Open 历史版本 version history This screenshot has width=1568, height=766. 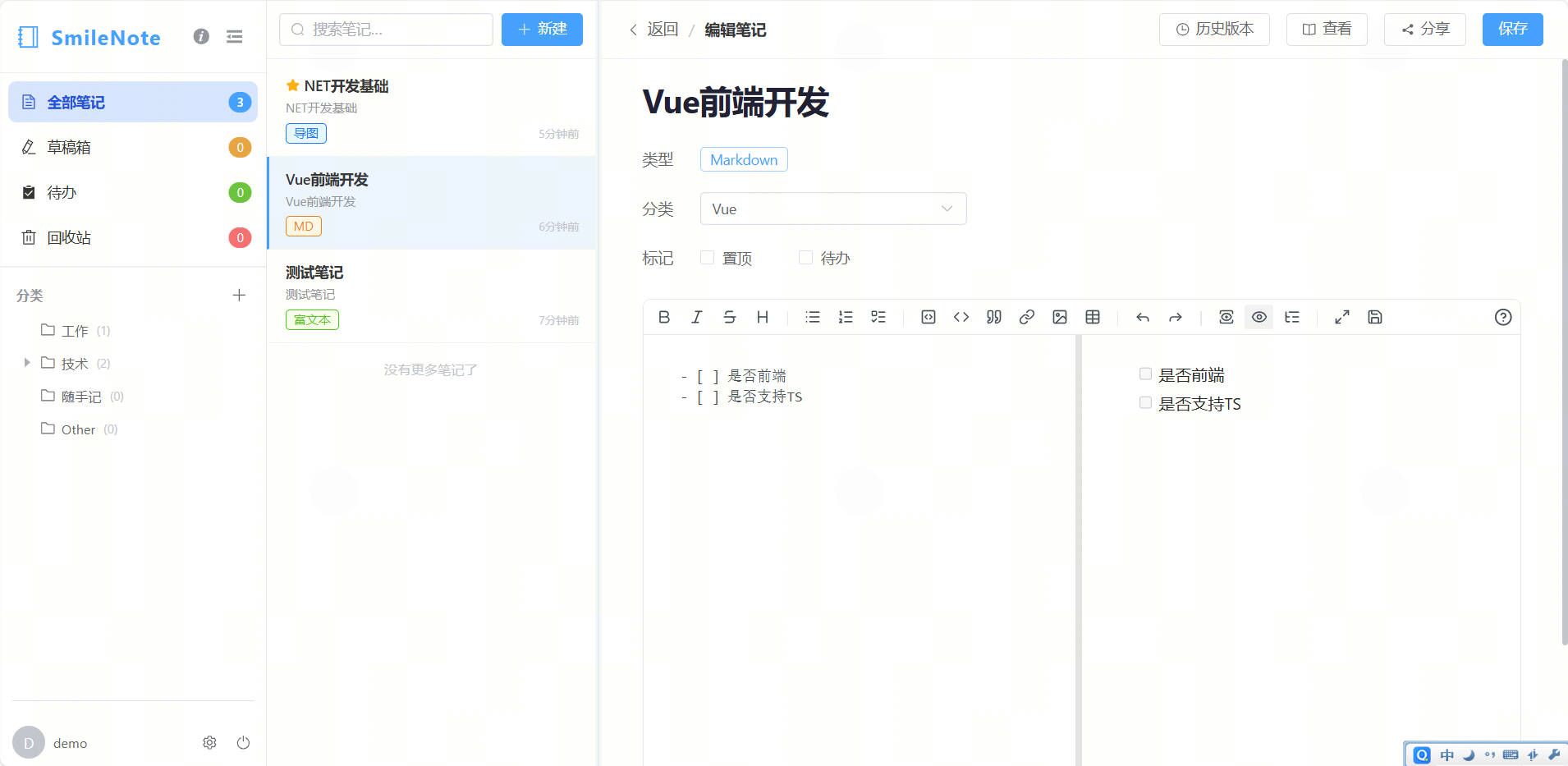1214,30
